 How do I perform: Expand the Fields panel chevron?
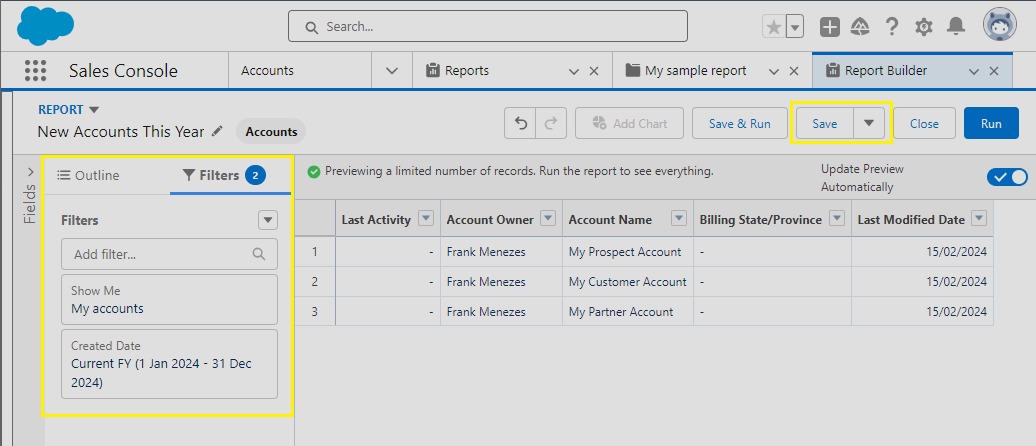[x=30, y=172]
